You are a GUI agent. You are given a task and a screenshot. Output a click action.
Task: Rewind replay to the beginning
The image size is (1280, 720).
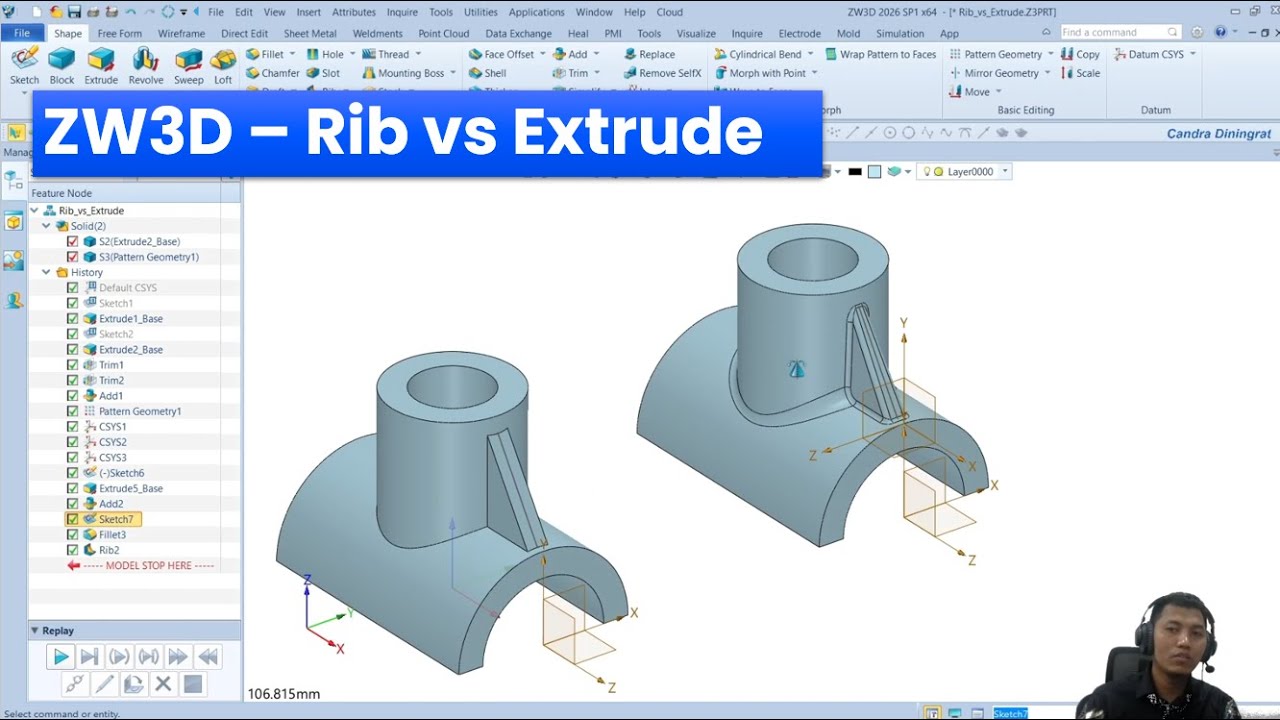[x=208, y=657]
